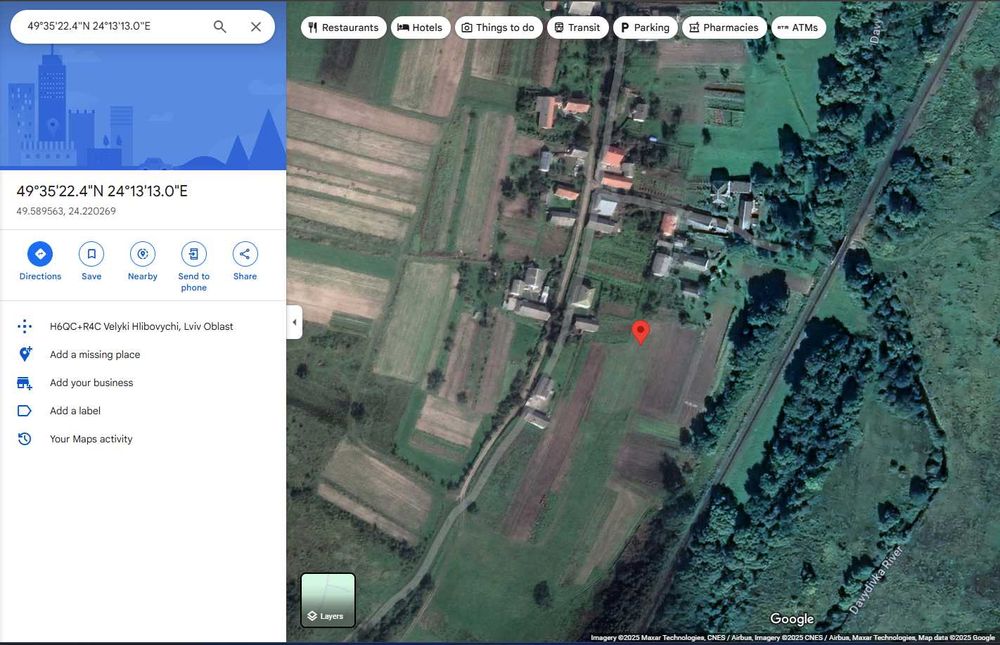Image resolution: width=1000 pixels, height=645 pixels.
Task: Click the Davydivka River map label
Action: (x=876, y=581)
